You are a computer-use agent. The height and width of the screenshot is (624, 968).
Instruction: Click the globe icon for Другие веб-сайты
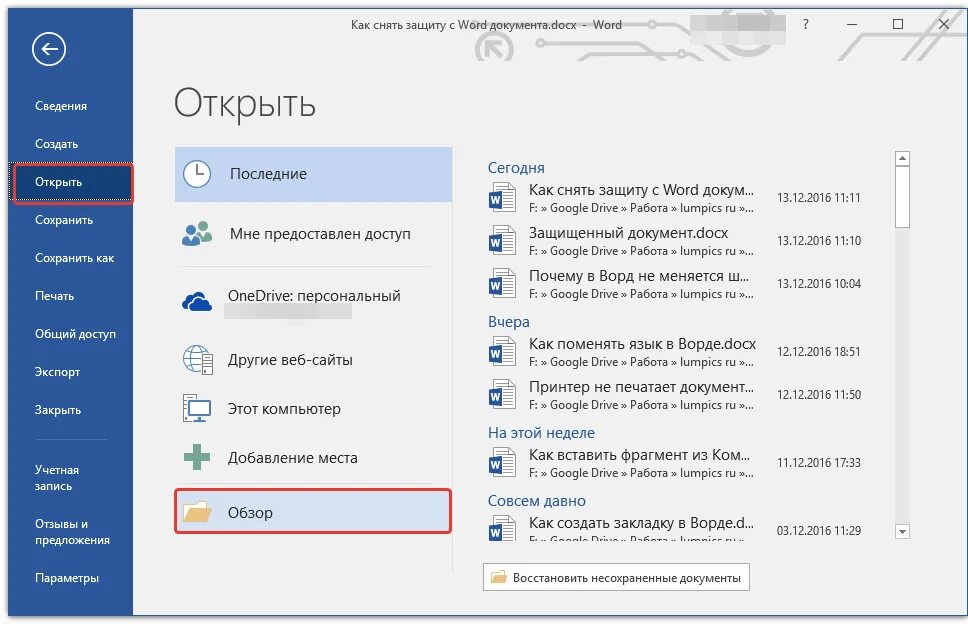198,359
